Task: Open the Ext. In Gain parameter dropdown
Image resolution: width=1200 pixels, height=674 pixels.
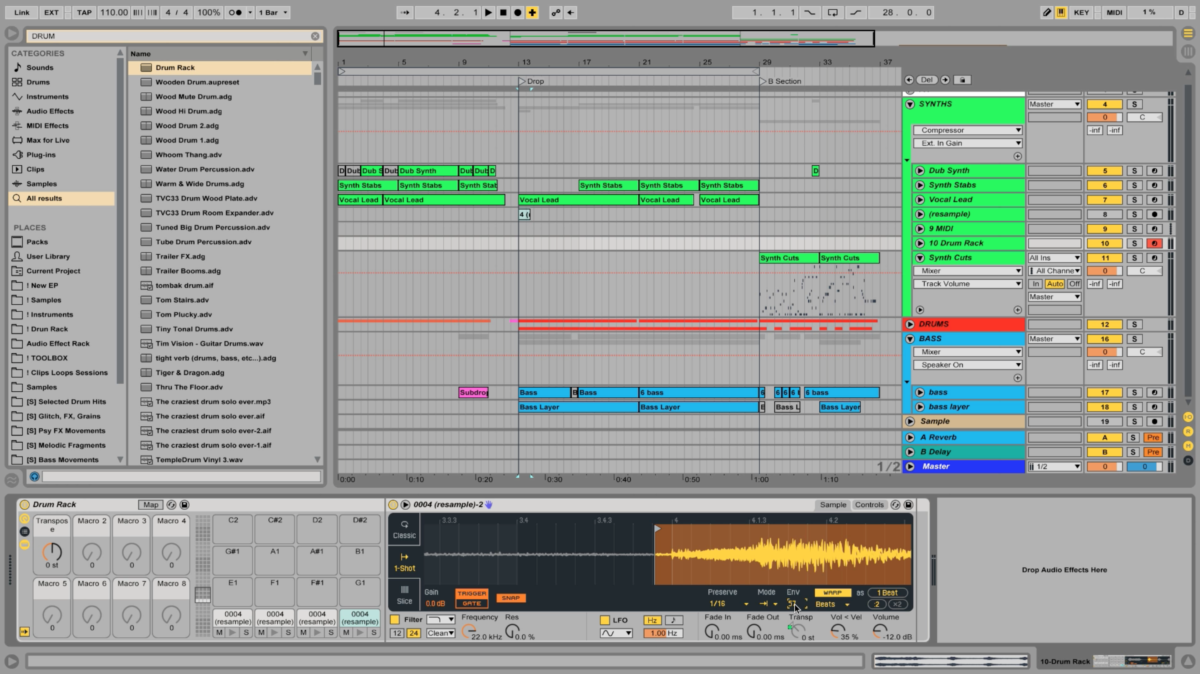Action: pyautogui.click(x=968, y=143)
